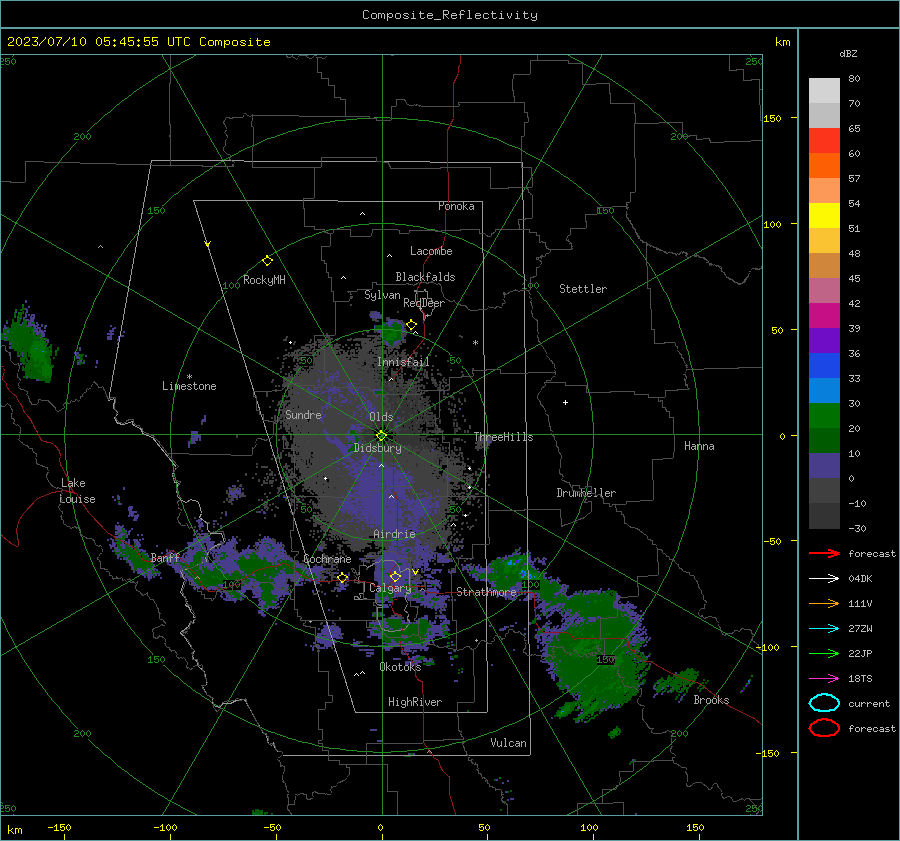Click the green 22JP arrow in legend
The image size is (900, 841).
coord(824,653)
